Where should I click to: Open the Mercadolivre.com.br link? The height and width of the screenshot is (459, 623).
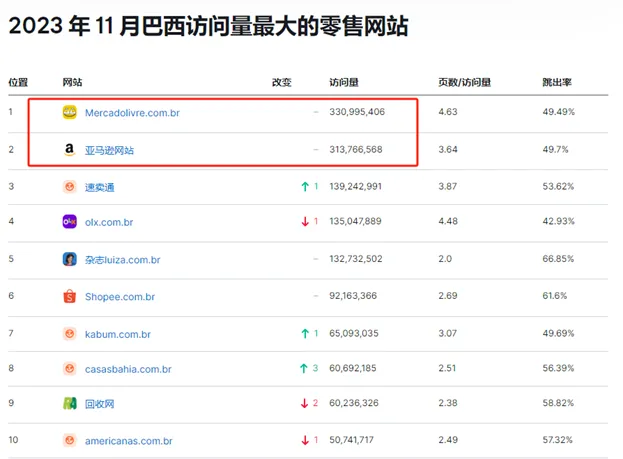click(x=132, y=113)
